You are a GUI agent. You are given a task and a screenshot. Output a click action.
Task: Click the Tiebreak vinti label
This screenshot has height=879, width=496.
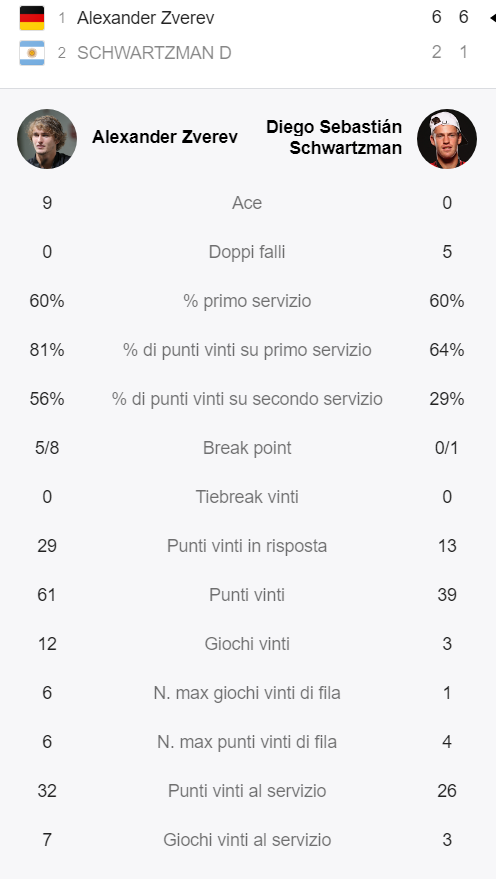pos(247,497)
